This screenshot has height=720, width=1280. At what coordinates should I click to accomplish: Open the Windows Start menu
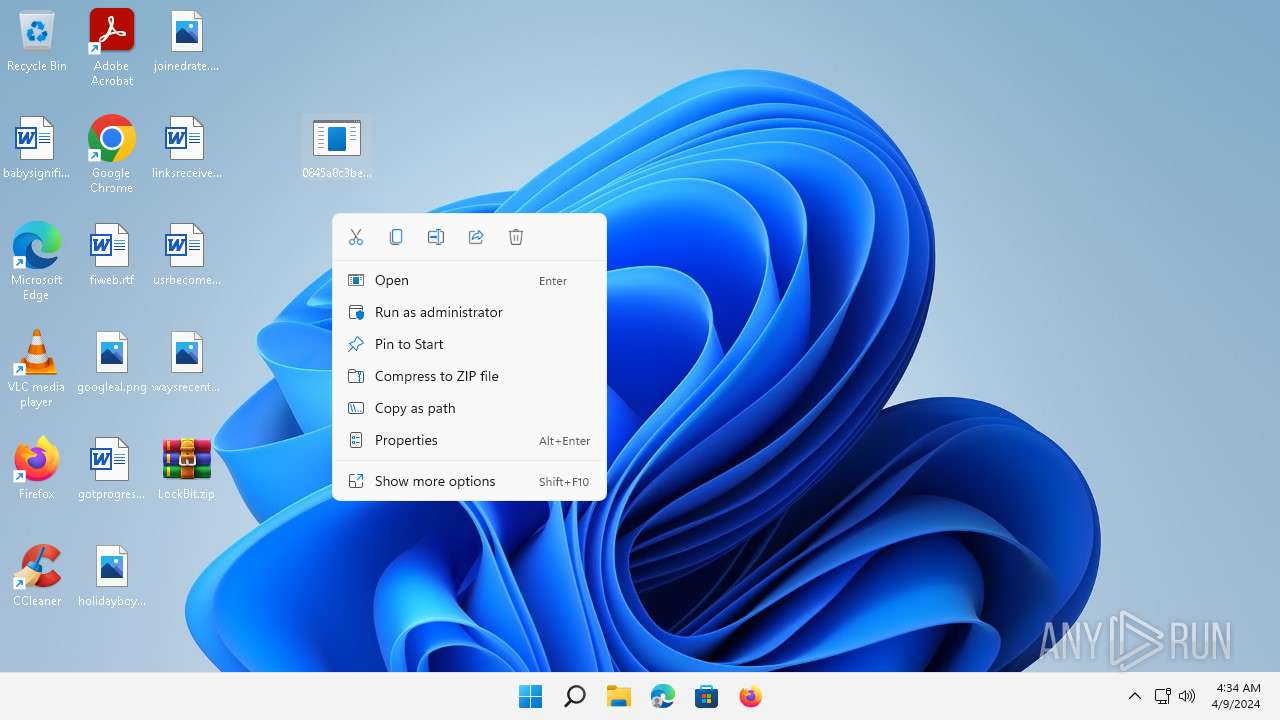click(530, 696)
